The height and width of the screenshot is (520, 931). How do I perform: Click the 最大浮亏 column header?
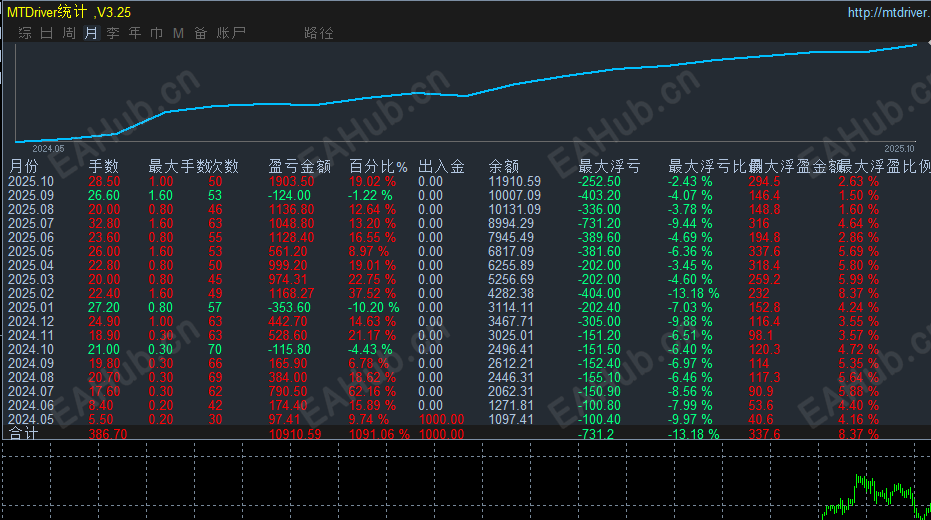click(x=609, y=166)
